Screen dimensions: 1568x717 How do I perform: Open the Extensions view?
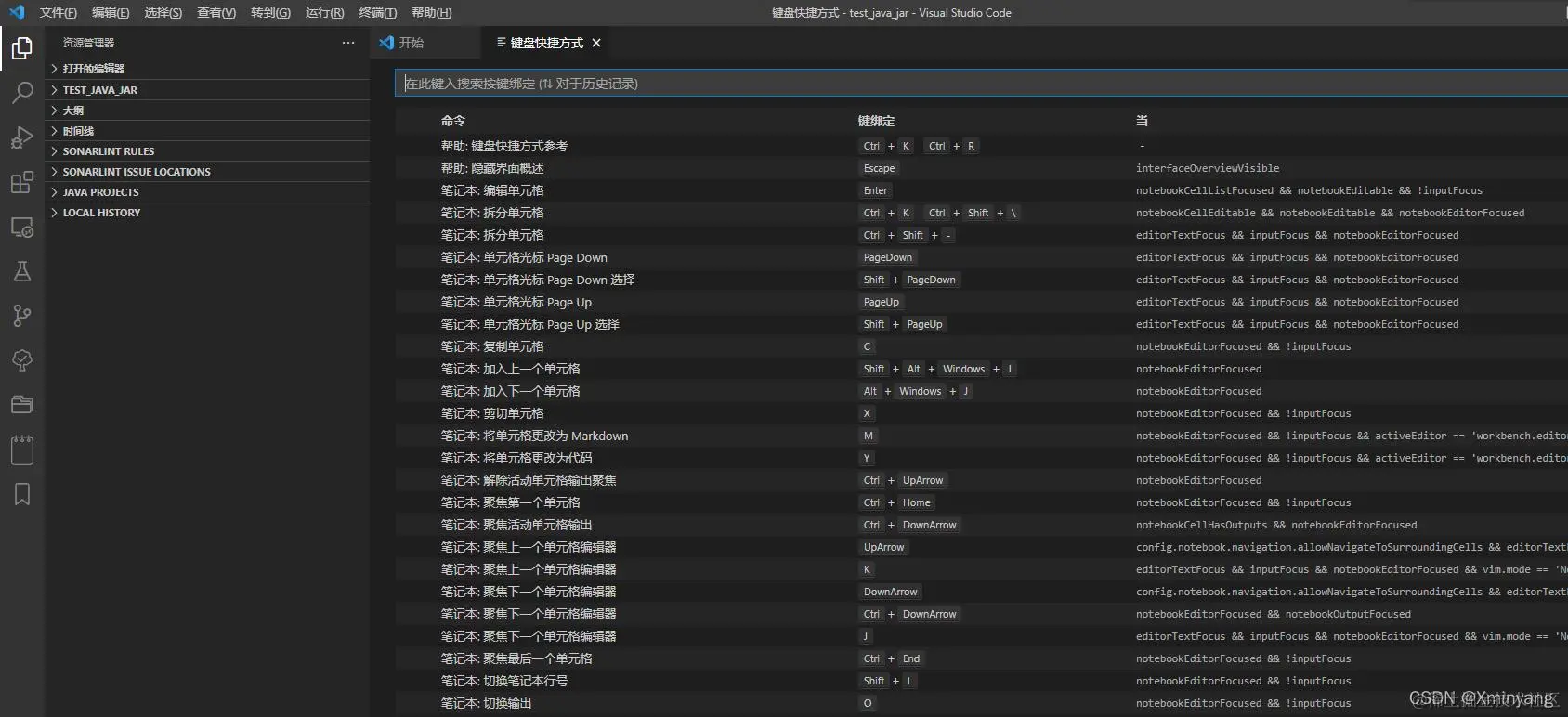(22, 182)
